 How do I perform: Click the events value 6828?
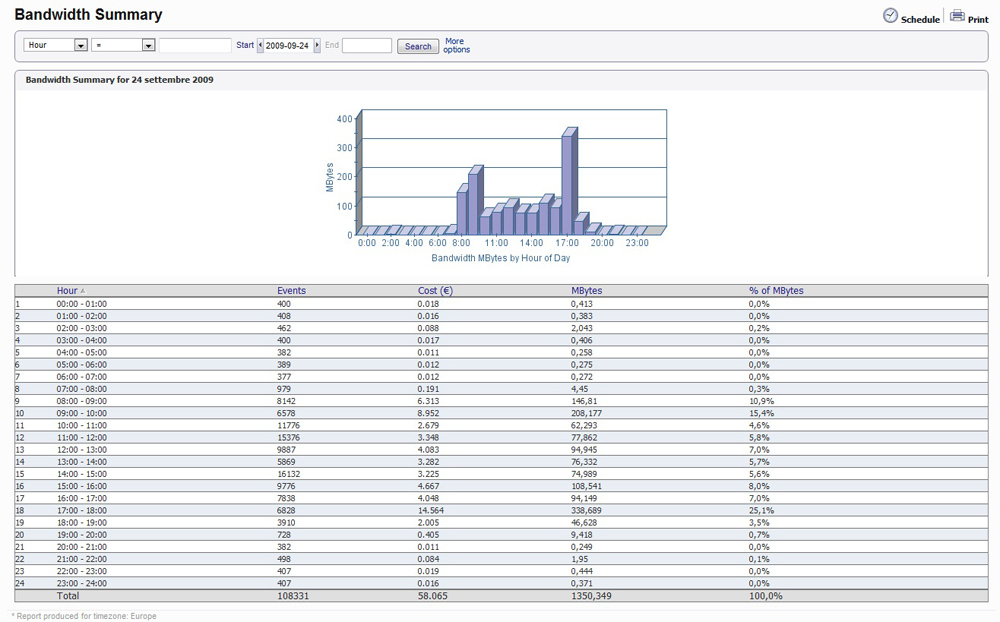(x=286, y=510)
